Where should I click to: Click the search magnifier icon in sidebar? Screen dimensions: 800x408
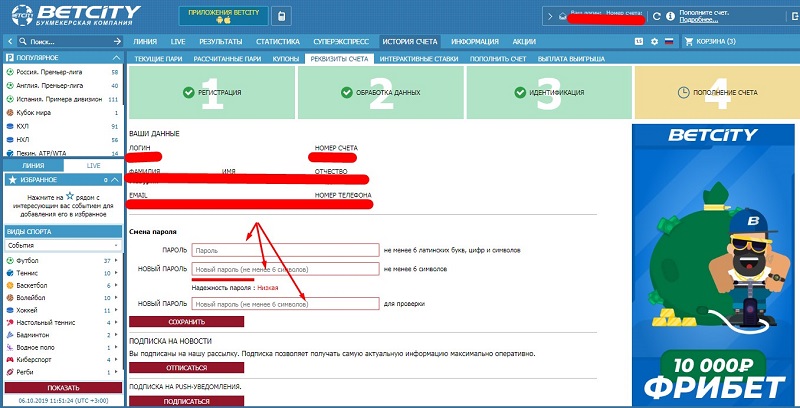click(x=23, y=42)
